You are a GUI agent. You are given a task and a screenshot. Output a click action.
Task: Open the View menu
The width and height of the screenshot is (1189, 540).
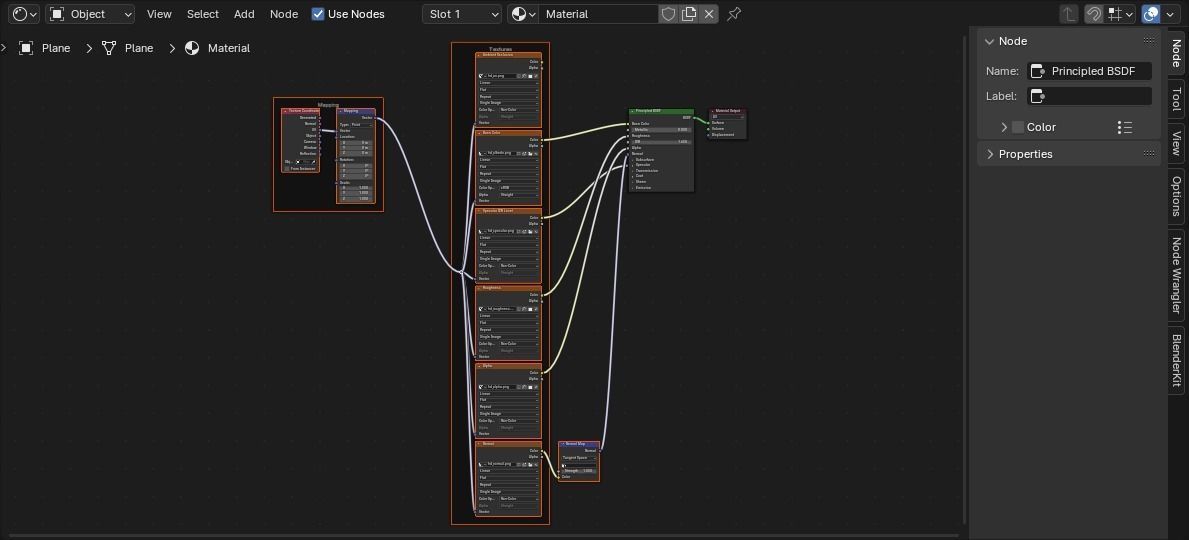coord(159,14)
